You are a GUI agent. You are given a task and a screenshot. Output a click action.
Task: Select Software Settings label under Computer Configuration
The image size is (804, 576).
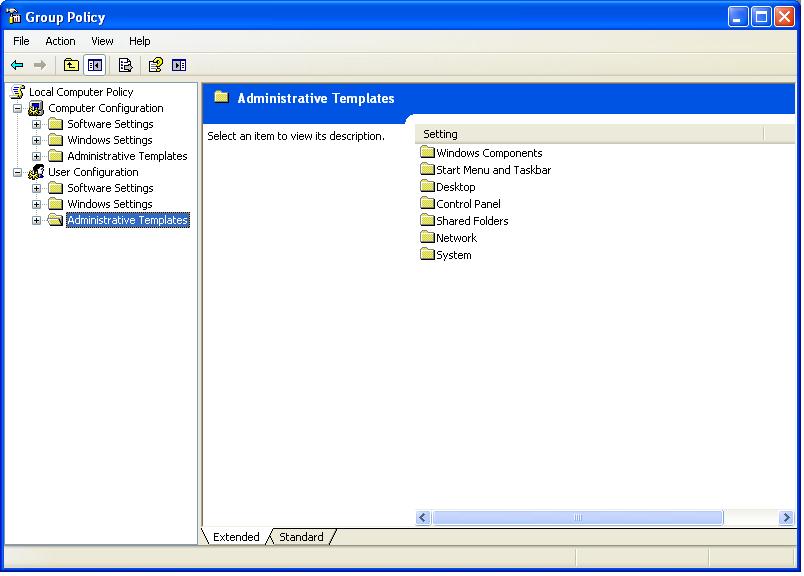[110, 124]
